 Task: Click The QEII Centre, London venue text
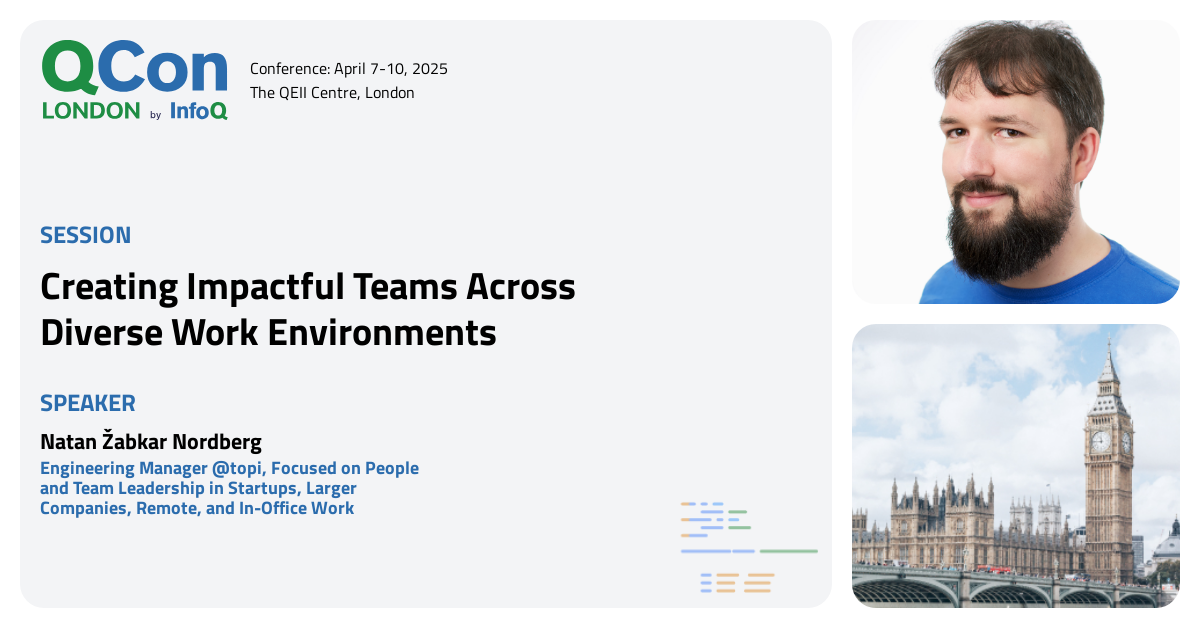[332, 92]
